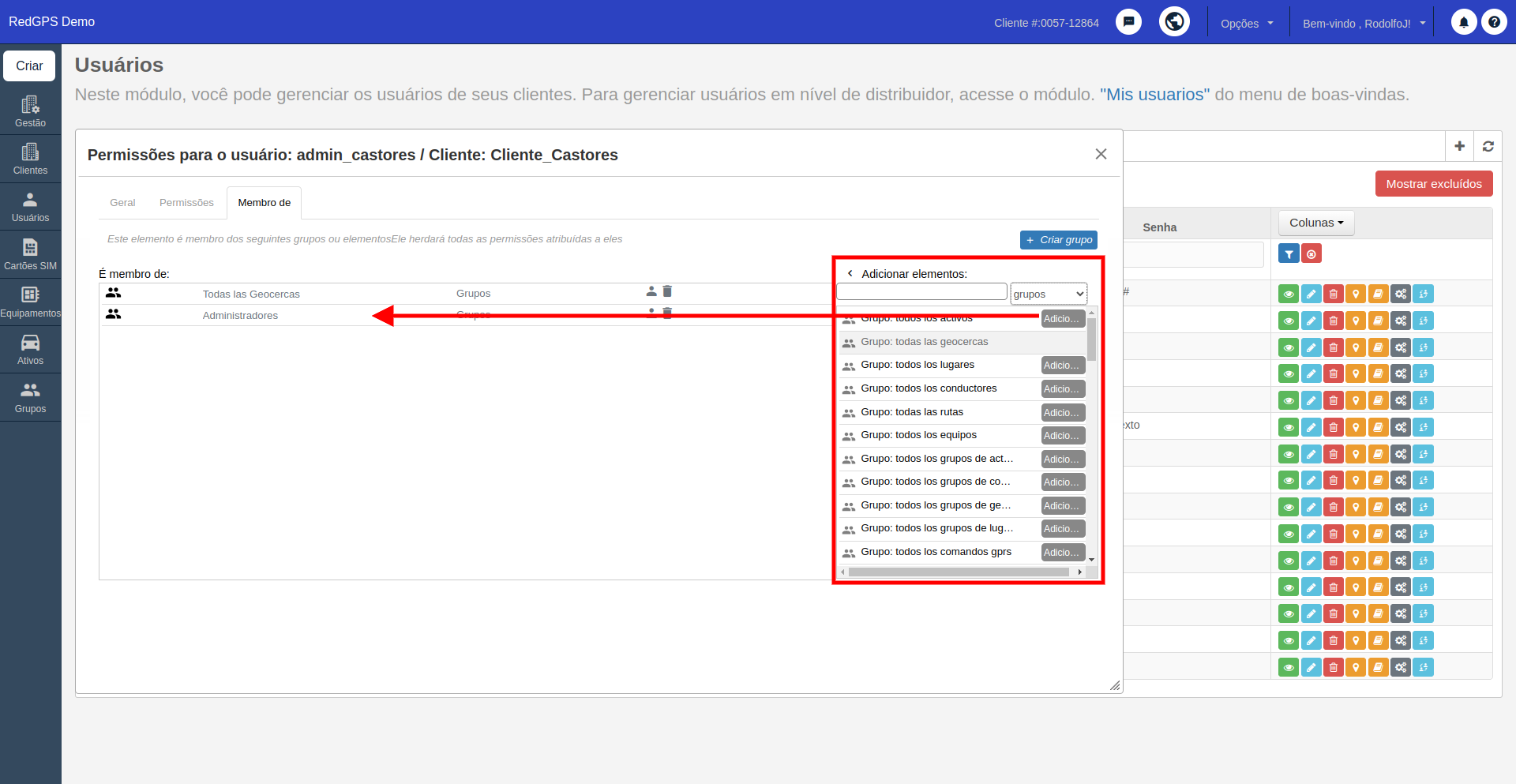Click the Criar button in the sidebar
This screenshot has height=784, width=1516.
click(x=29, y=66)
